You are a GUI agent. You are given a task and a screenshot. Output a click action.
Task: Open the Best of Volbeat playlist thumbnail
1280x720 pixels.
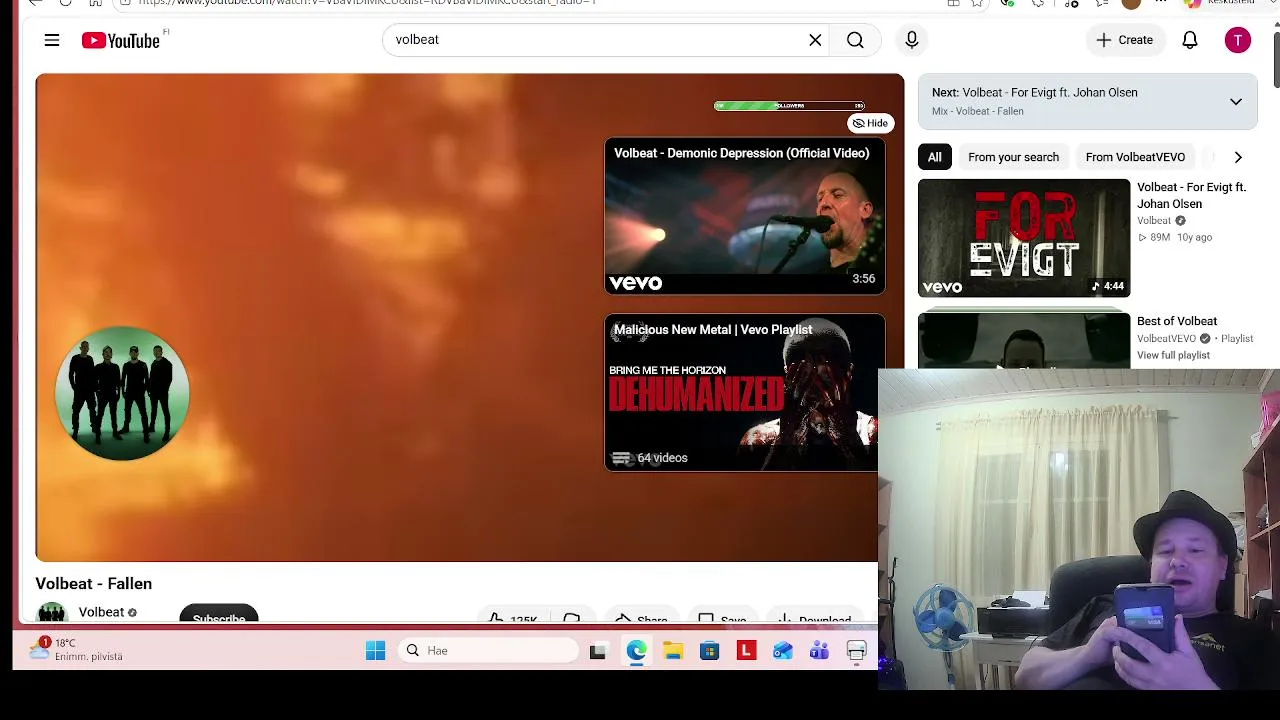[x=1024, y=341]
